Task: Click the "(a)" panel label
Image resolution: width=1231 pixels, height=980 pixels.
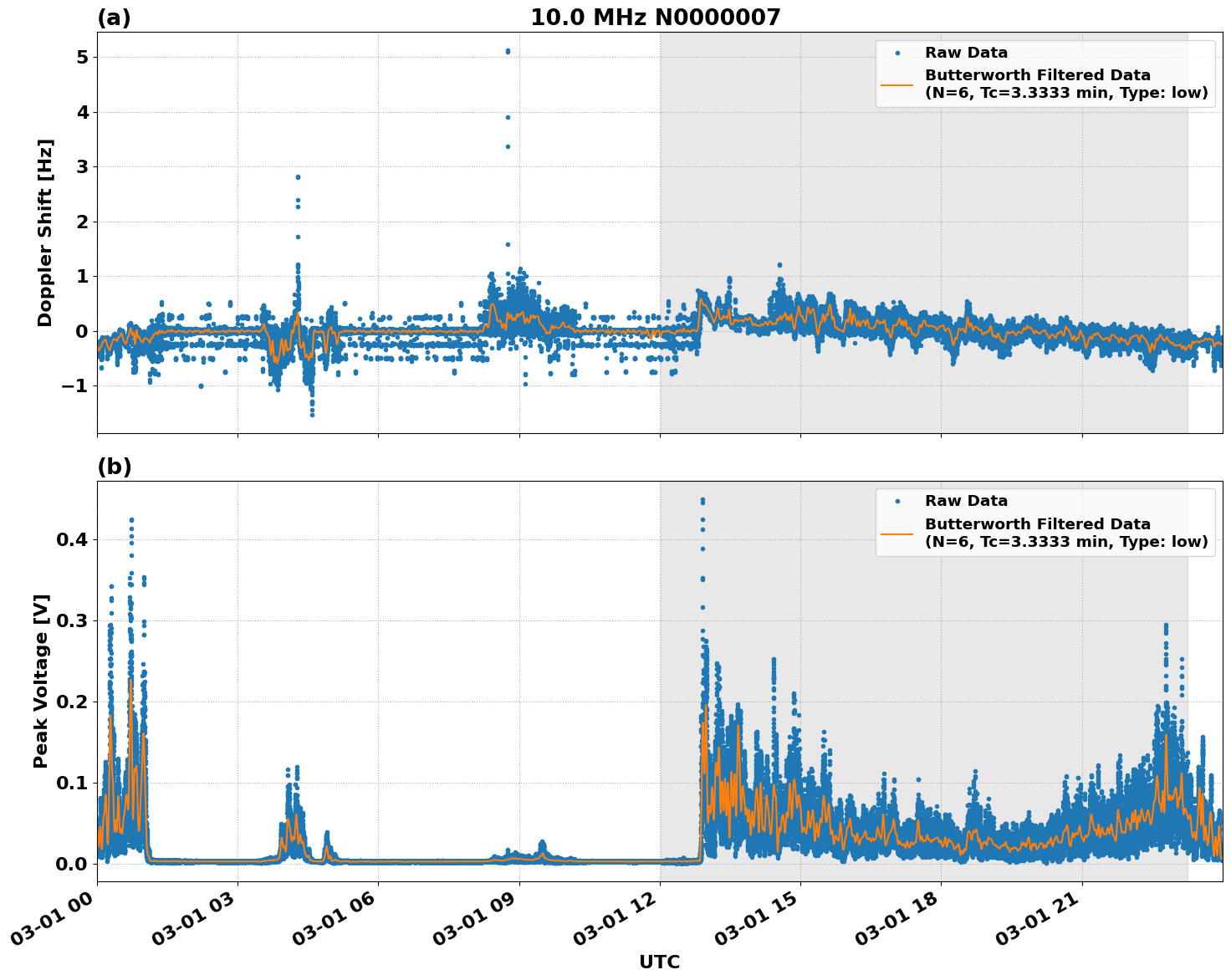Action: [114, 18]
